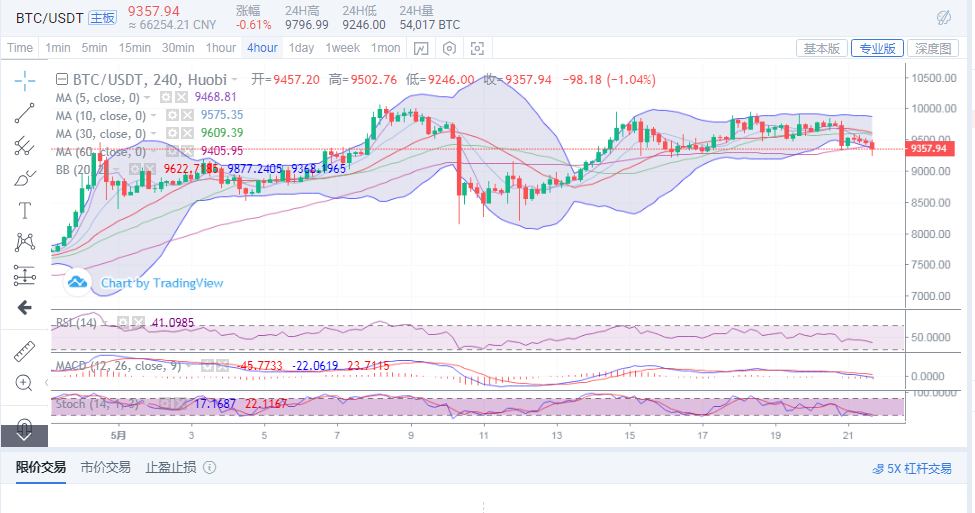Viewport: 975px width, 513px height.
Task: Pick the text annotation tool
Action: [25, 210]
